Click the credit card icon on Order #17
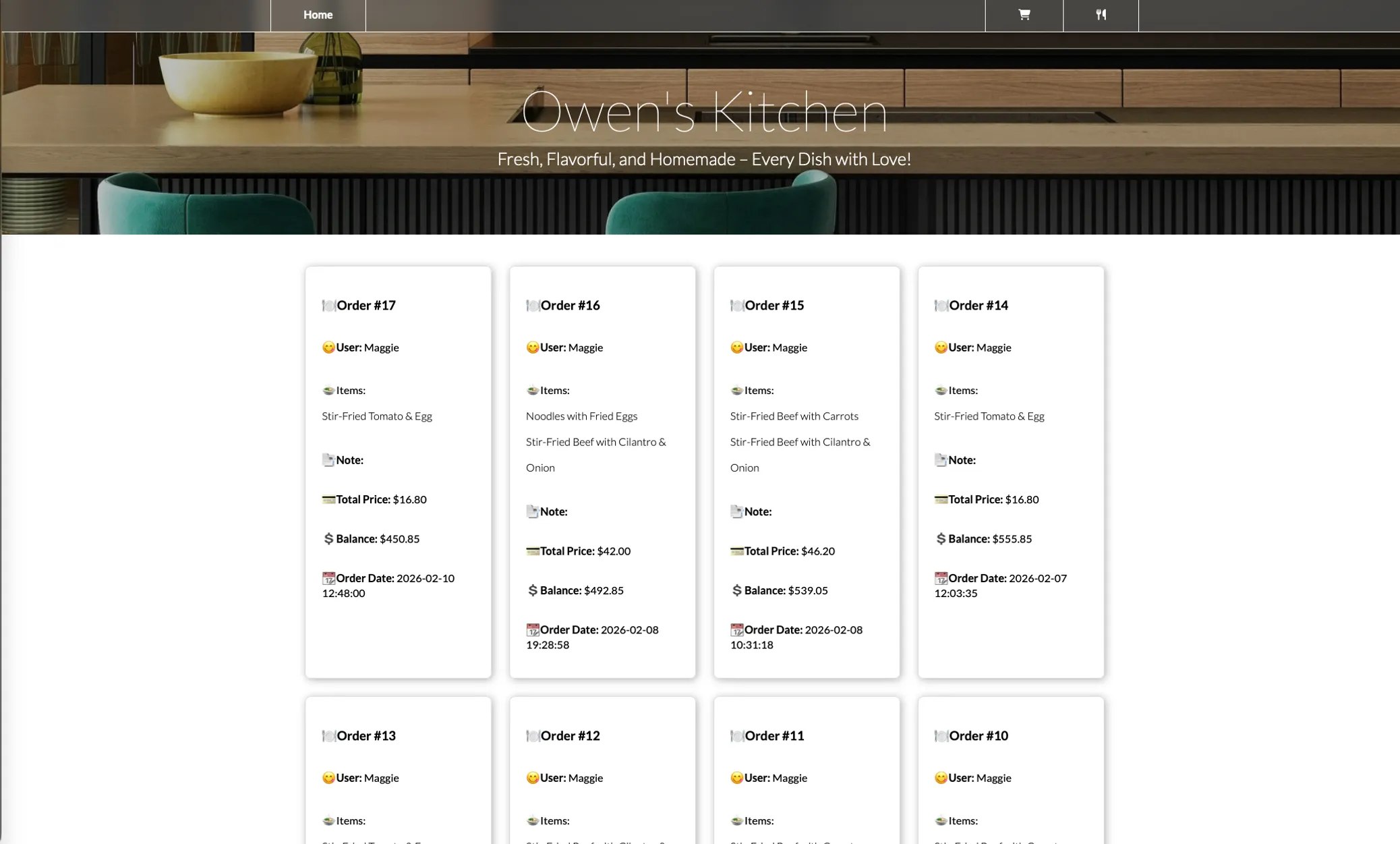This screenshot has width=1400, height=844. (x=328, y=499)
